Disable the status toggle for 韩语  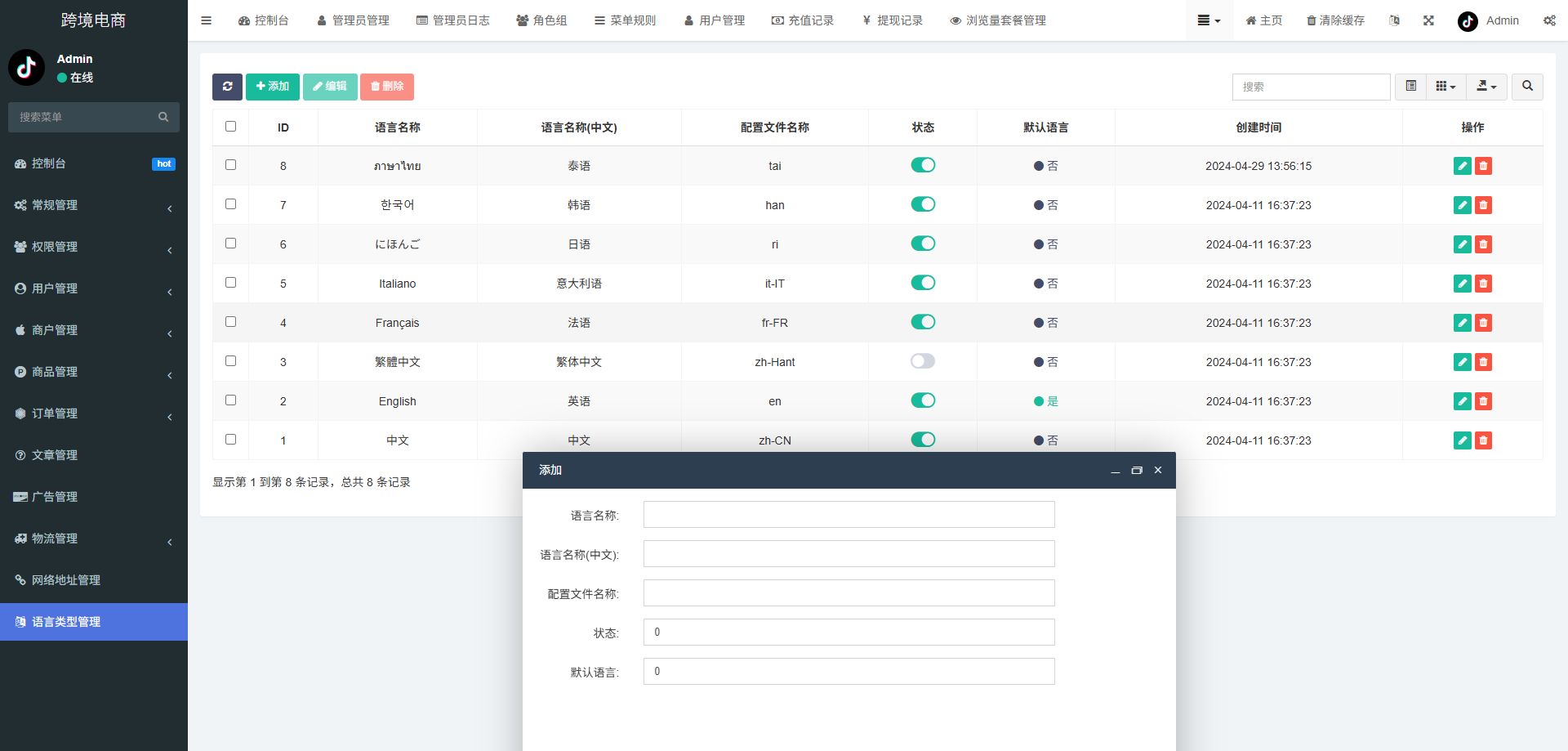coord(923,204)
